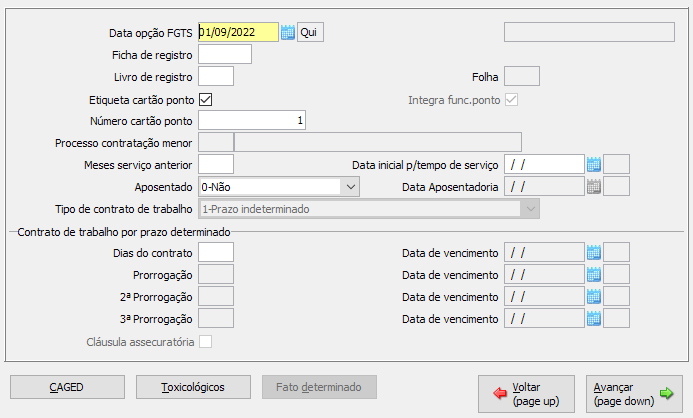Viewport: 693px width, 418px height.
Task: Focus the Meses serviço anterior field
Action: pyautogui.click(x=216, y=164)
